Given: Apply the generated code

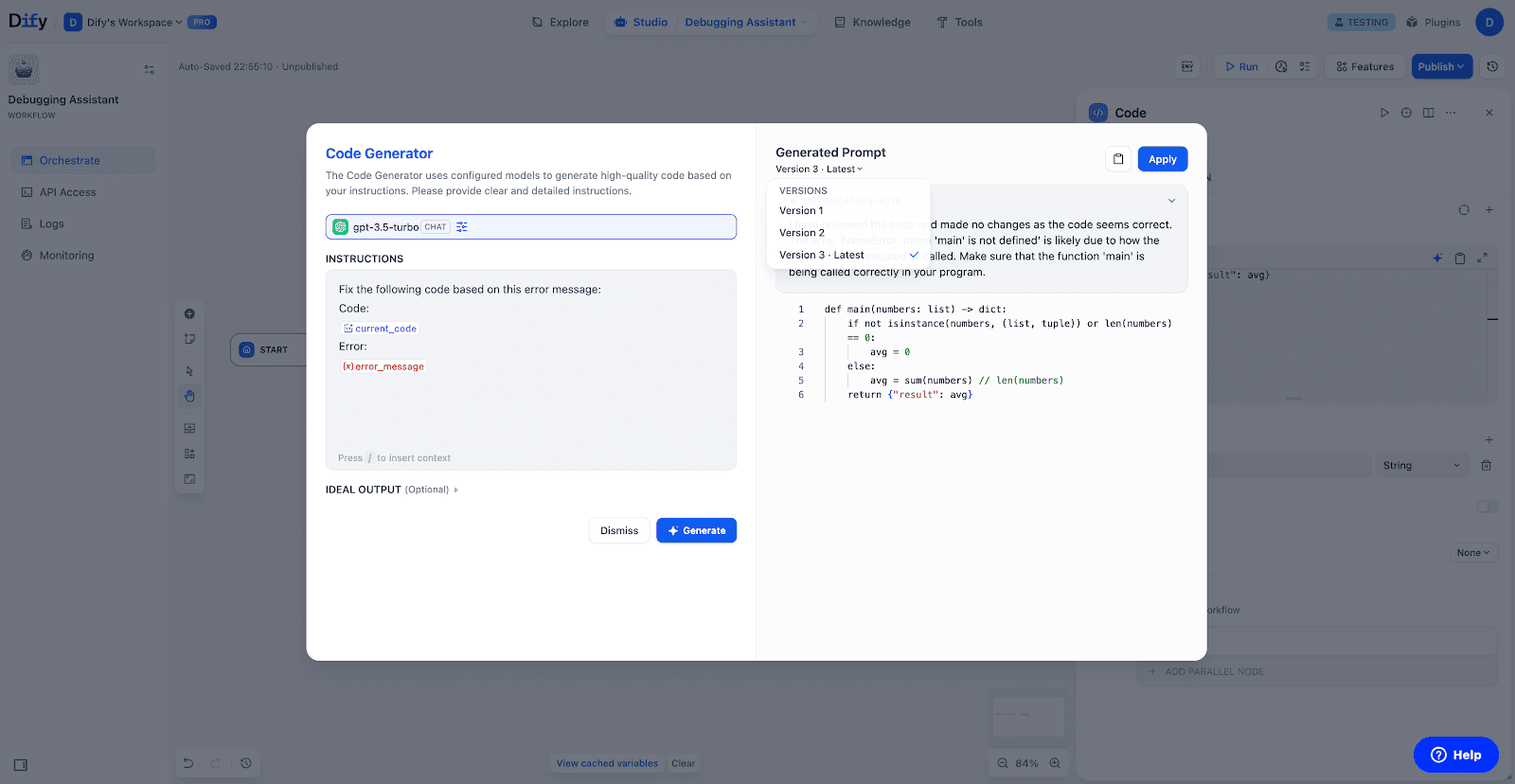Looking at the screenshot, I should (1162, 159).
